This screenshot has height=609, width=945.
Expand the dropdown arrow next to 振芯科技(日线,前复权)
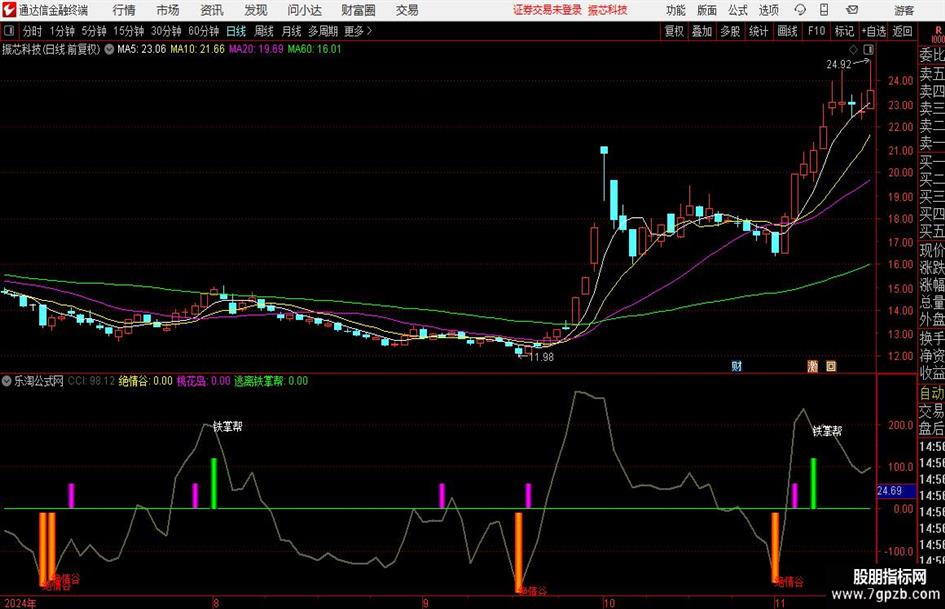(109, 49)
